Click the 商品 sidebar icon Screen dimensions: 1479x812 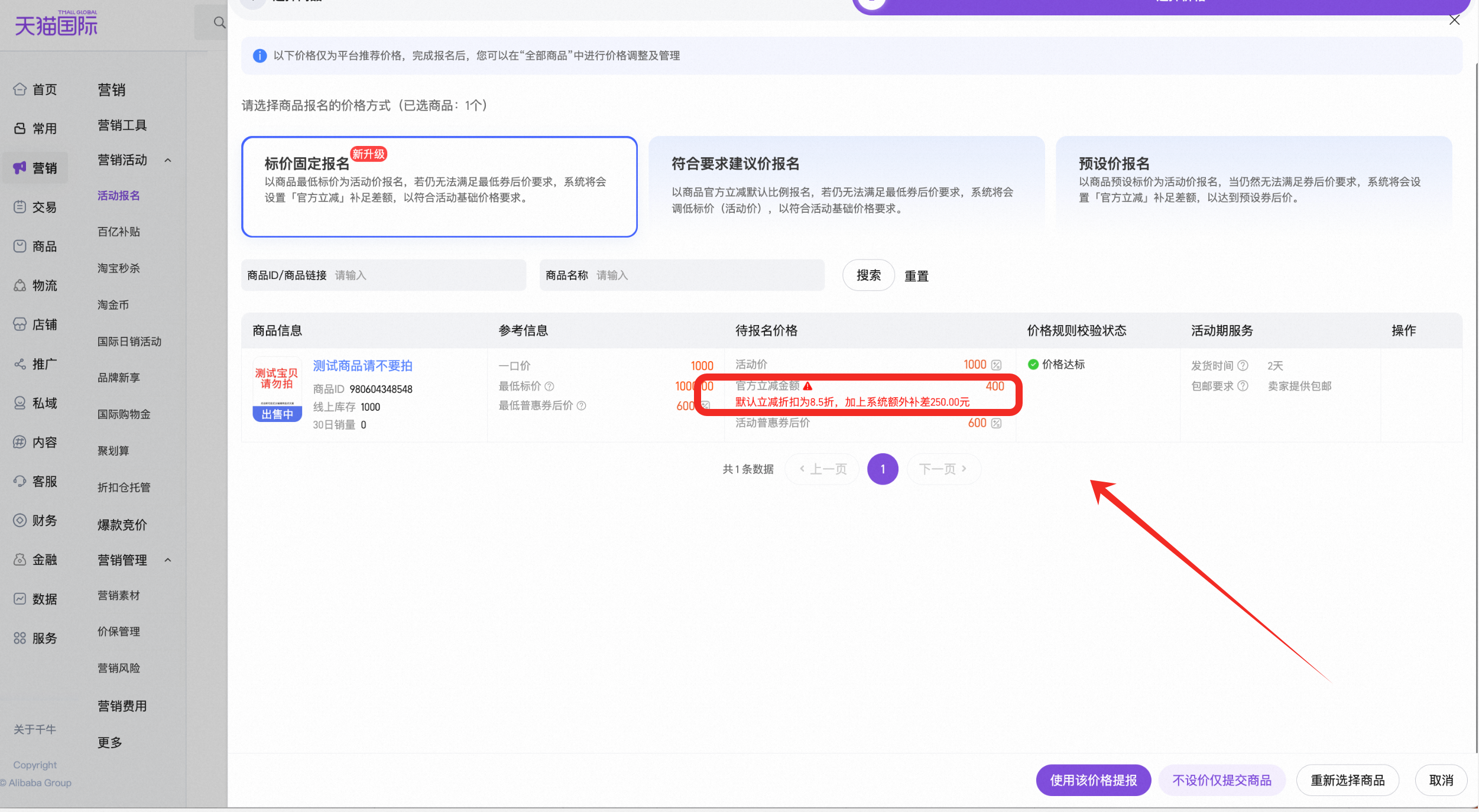tap(20, 246)
